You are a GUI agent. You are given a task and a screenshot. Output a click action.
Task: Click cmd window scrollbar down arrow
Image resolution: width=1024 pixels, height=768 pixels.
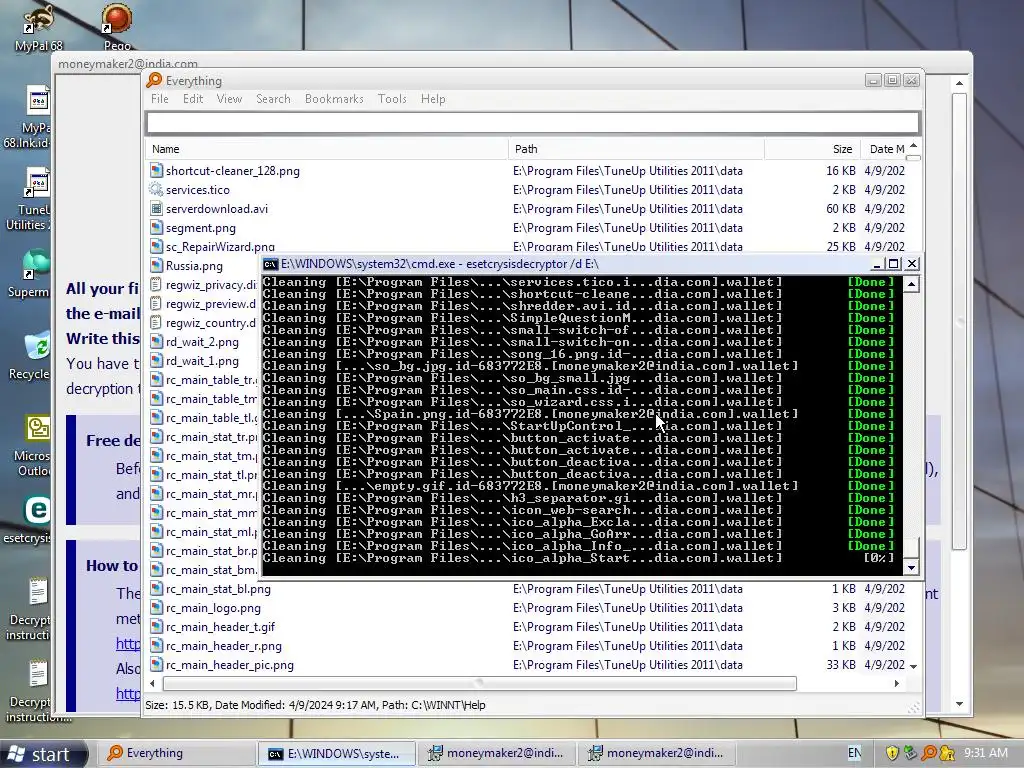[x=911, y=566]
